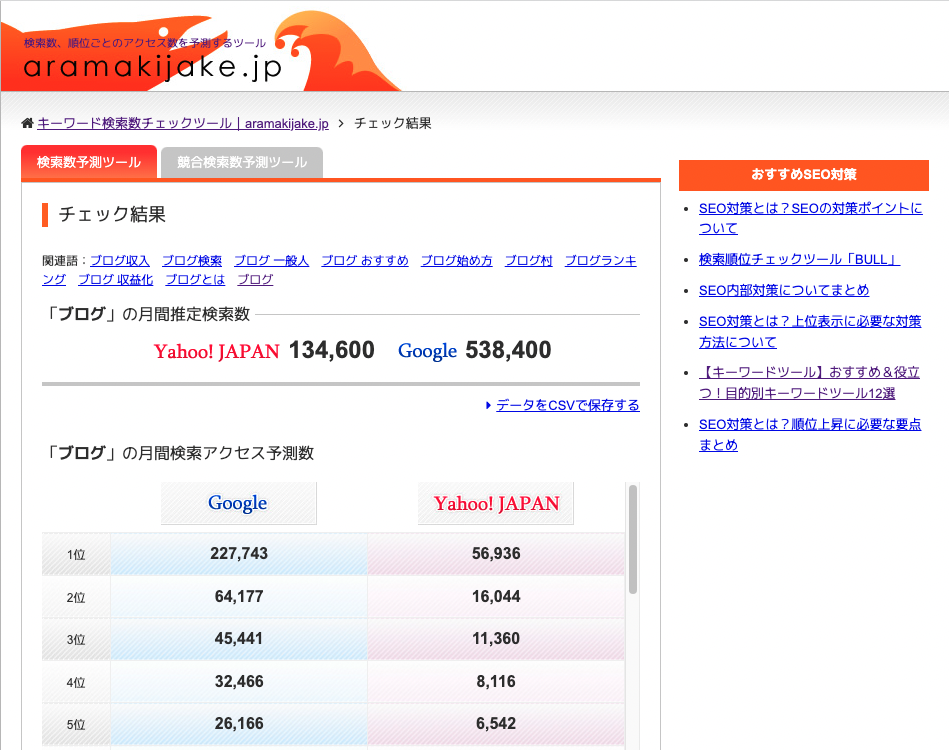
Task: Click the 1位 row label
Action: coord(76,554)
